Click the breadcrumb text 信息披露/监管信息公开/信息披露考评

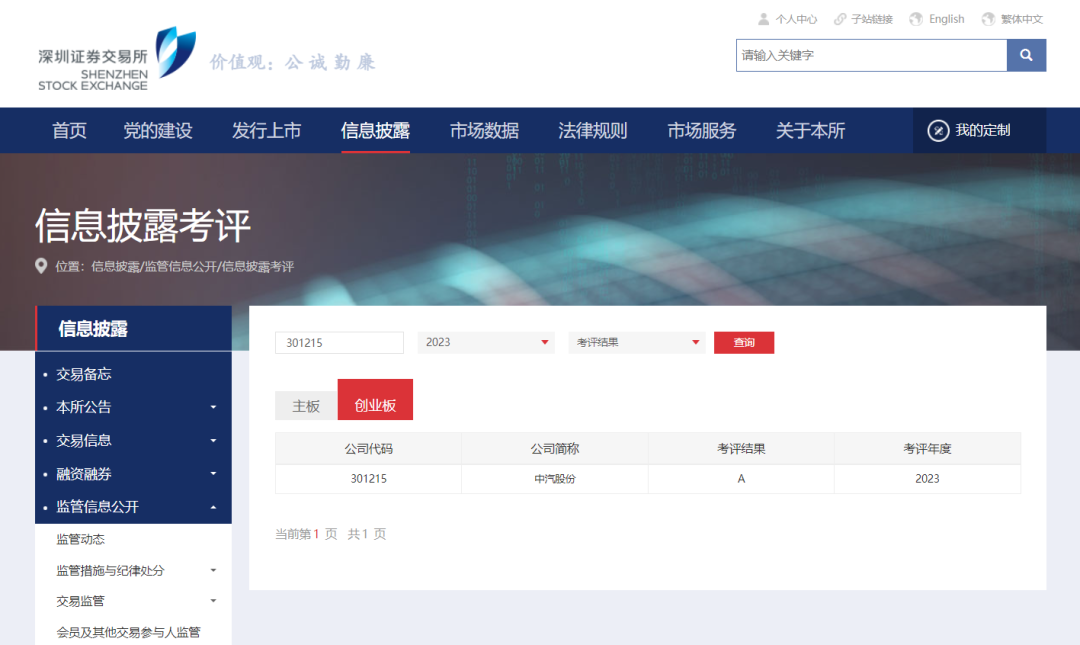click(192, 267)
